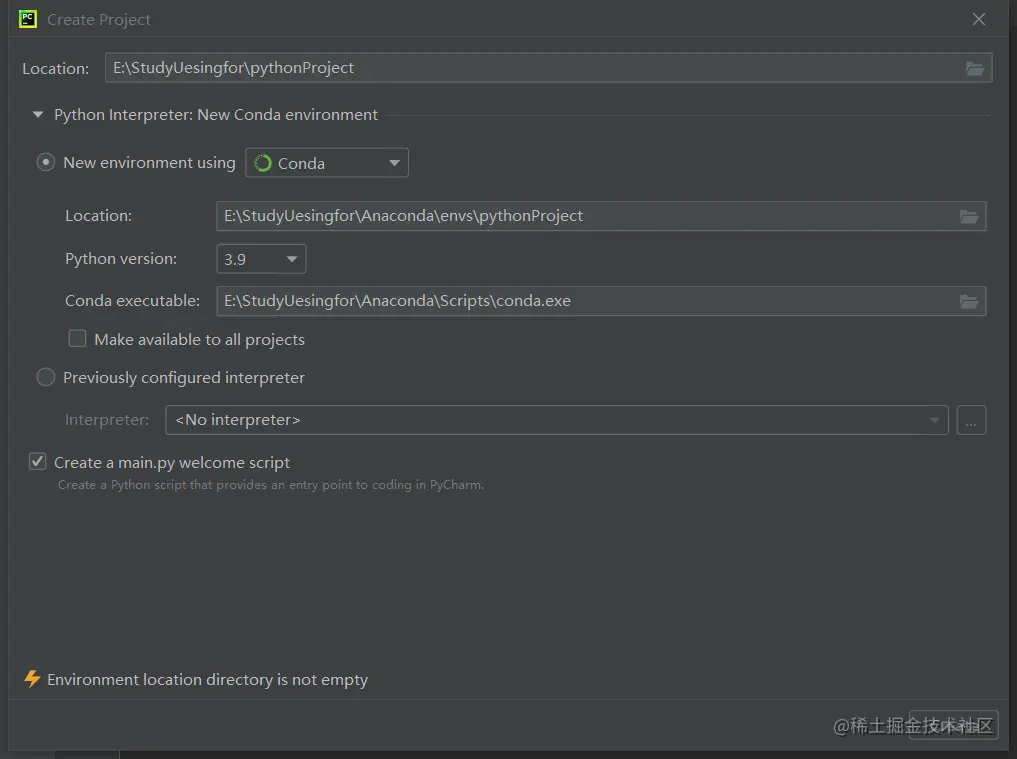The height and width of the screenshot is (759, 1017).
Task: Open the interpreter list with the ellipsis button
Action: click(x=971, y=420)
